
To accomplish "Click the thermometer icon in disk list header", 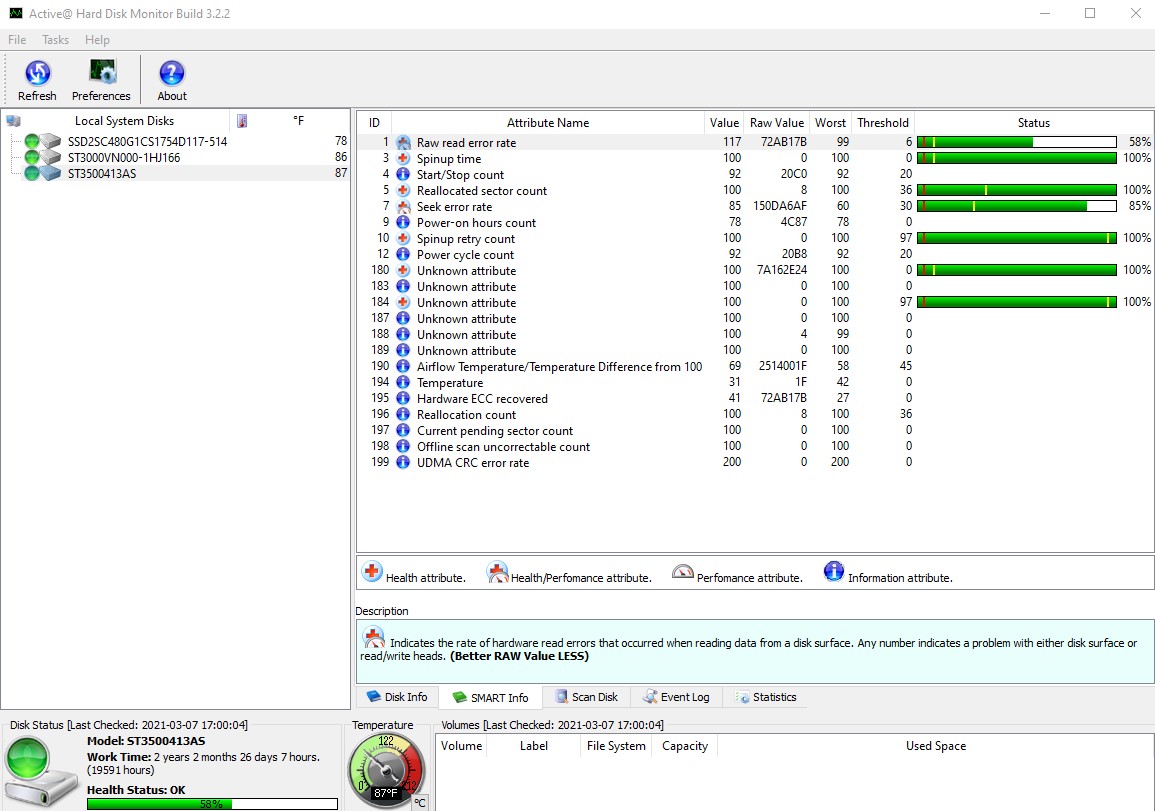I will point(242,121).
